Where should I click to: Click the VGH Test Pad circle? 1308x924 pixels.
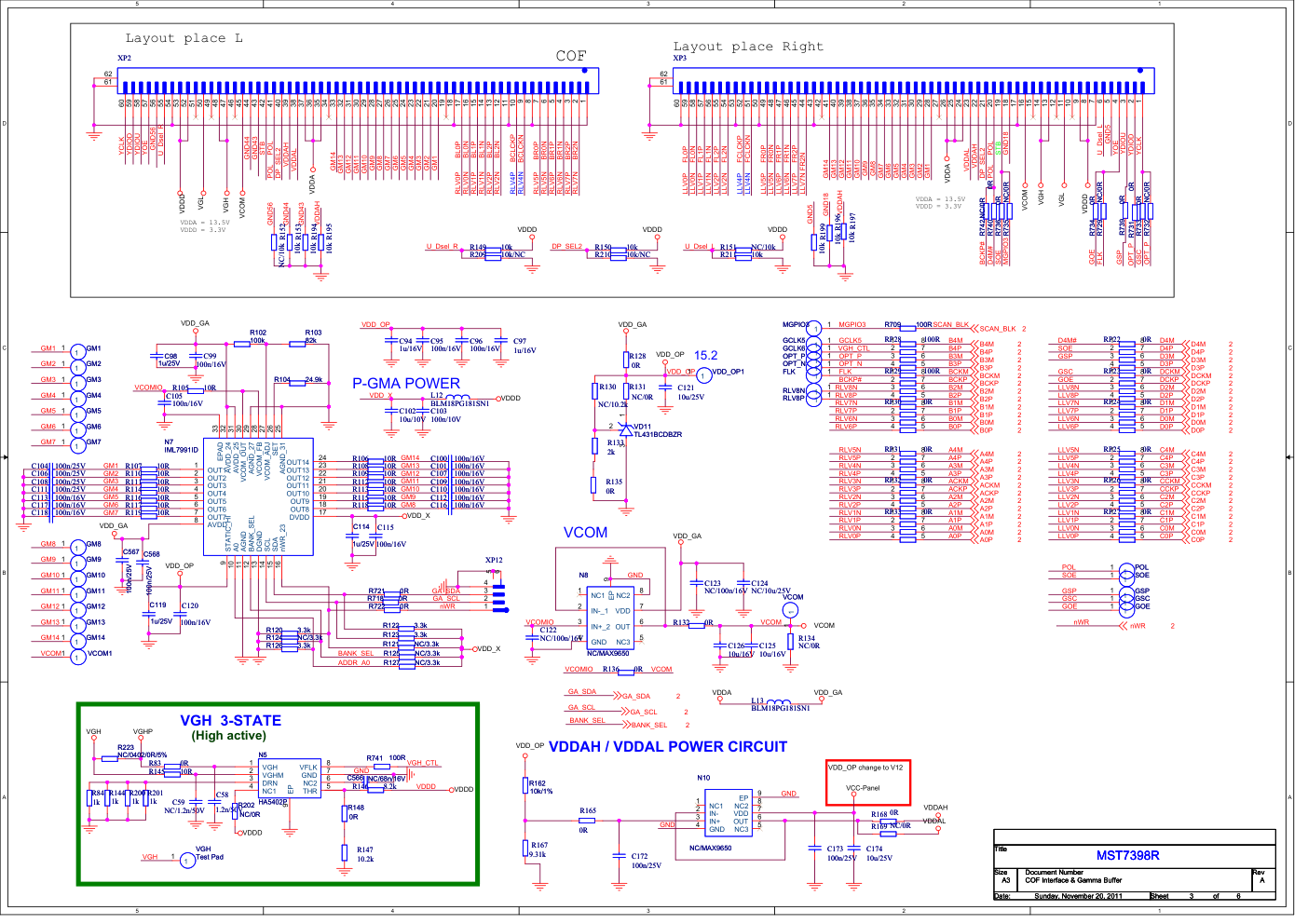pyautogui.click(x=187, y=859)
